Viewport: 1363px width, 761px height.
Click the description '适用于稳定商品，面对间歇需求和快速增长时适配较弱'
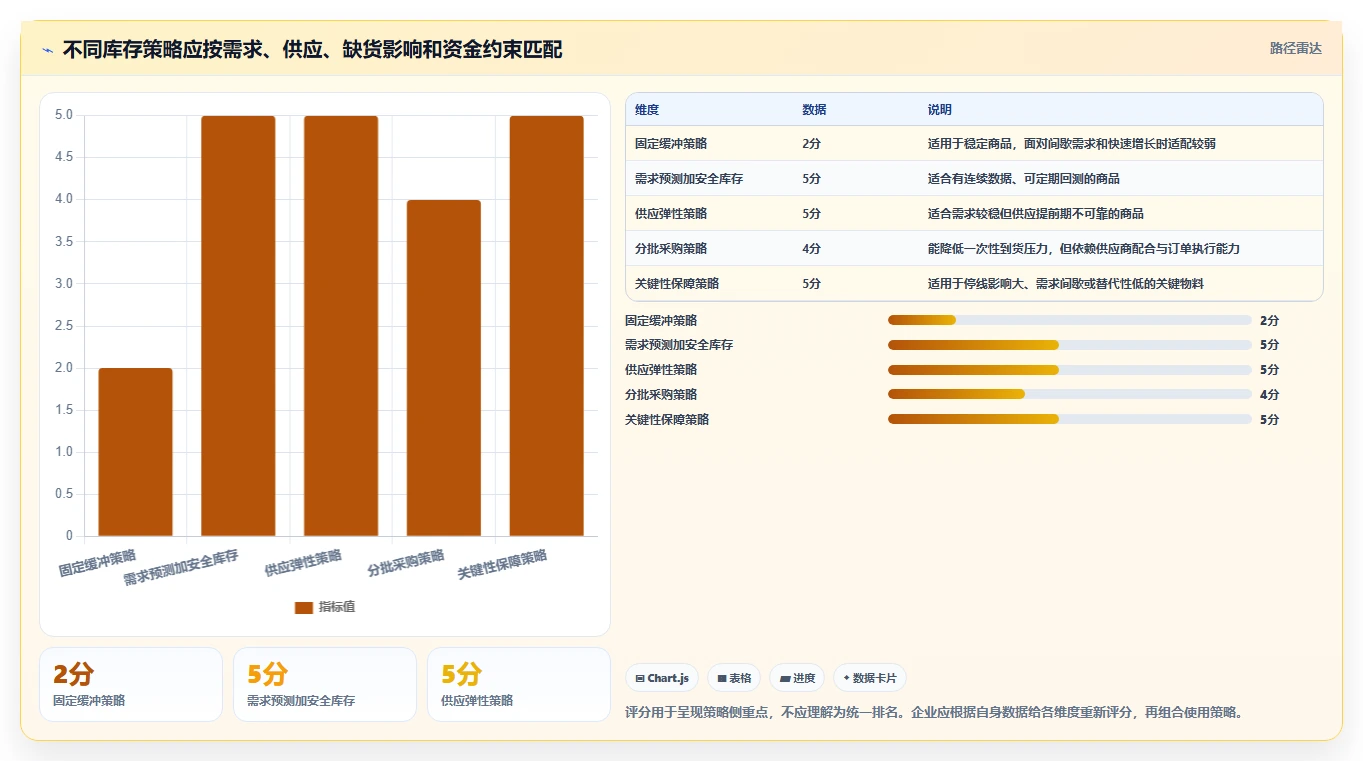tap(1072, 144)
